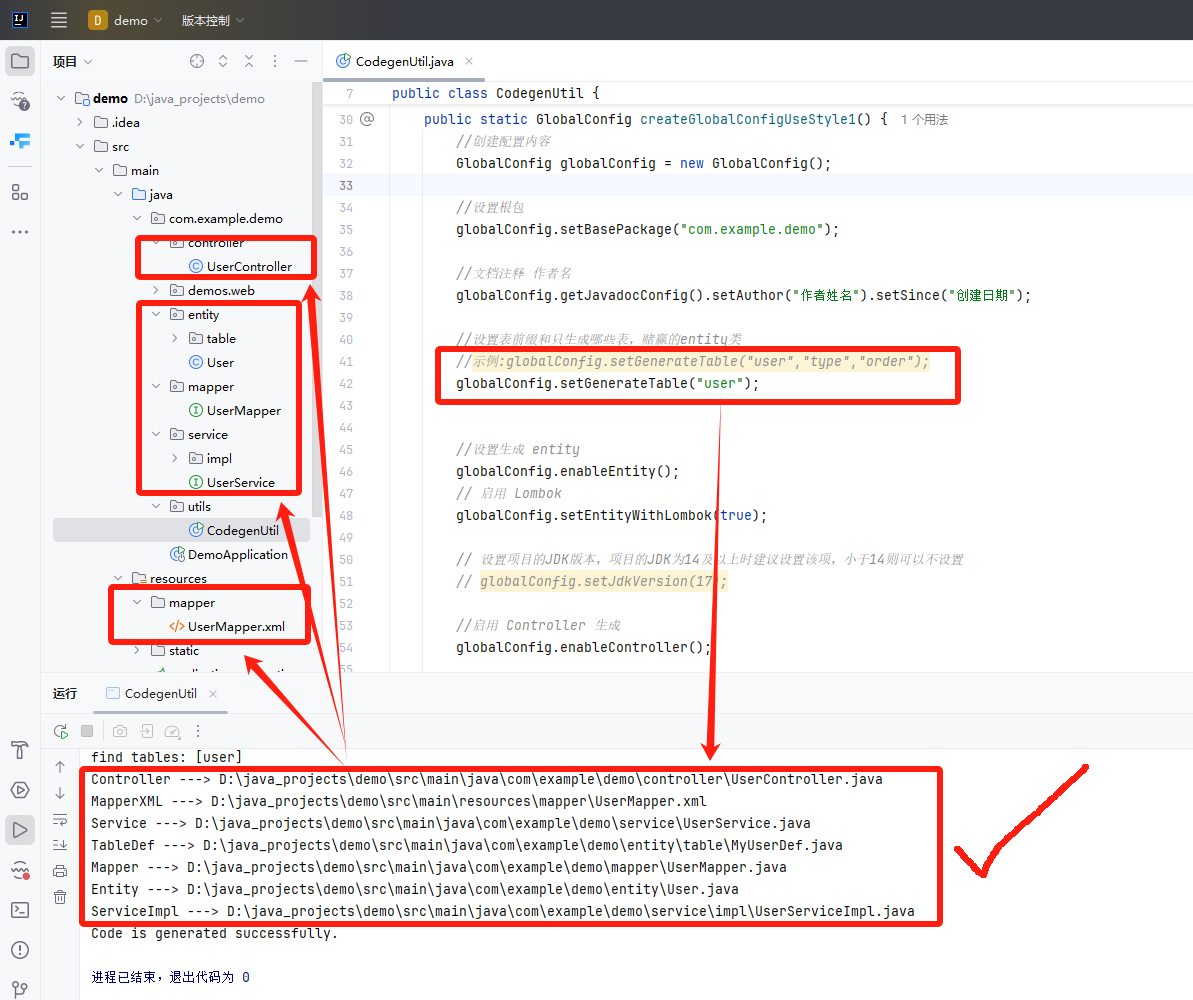The height and width of the screenshot is (1000, 1193).
Task: Open the 版本控制 dropdown
Action: [212, 21]
